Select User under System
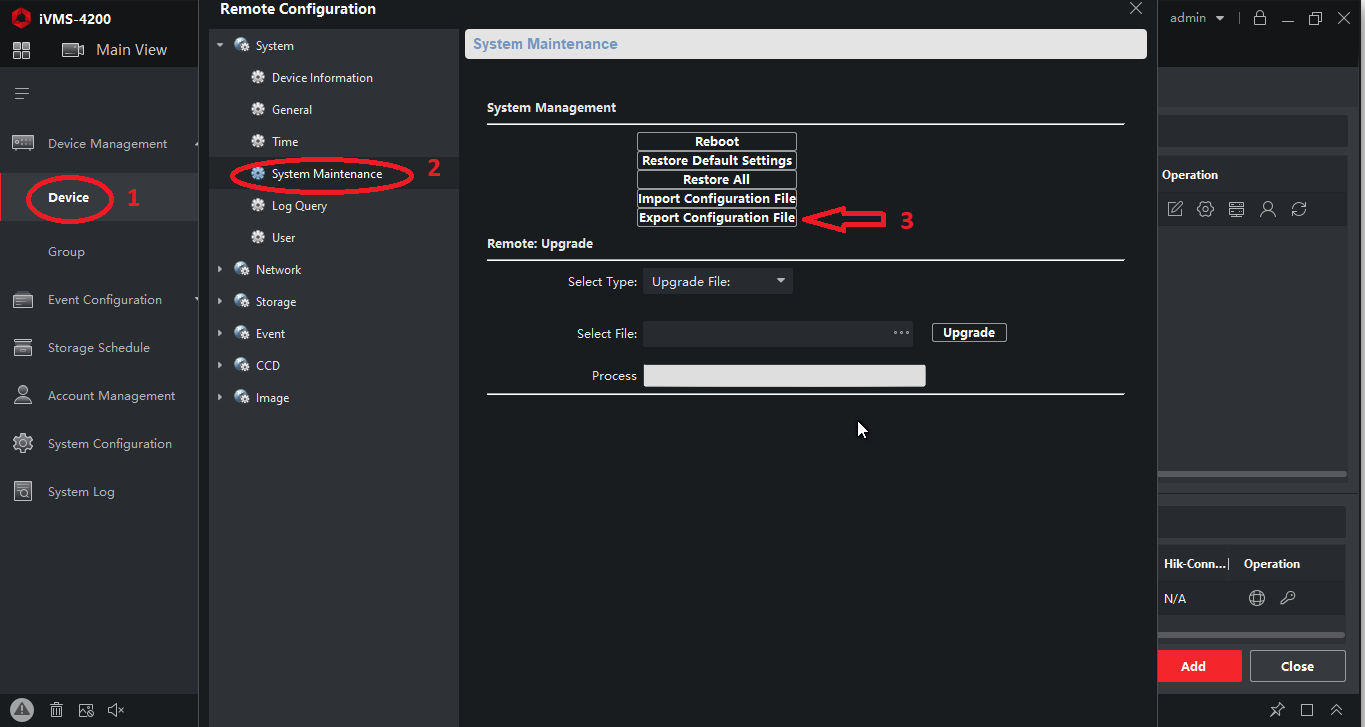Image resolution: width=1365 pixels, height=727 pixels. pos(284,238)
